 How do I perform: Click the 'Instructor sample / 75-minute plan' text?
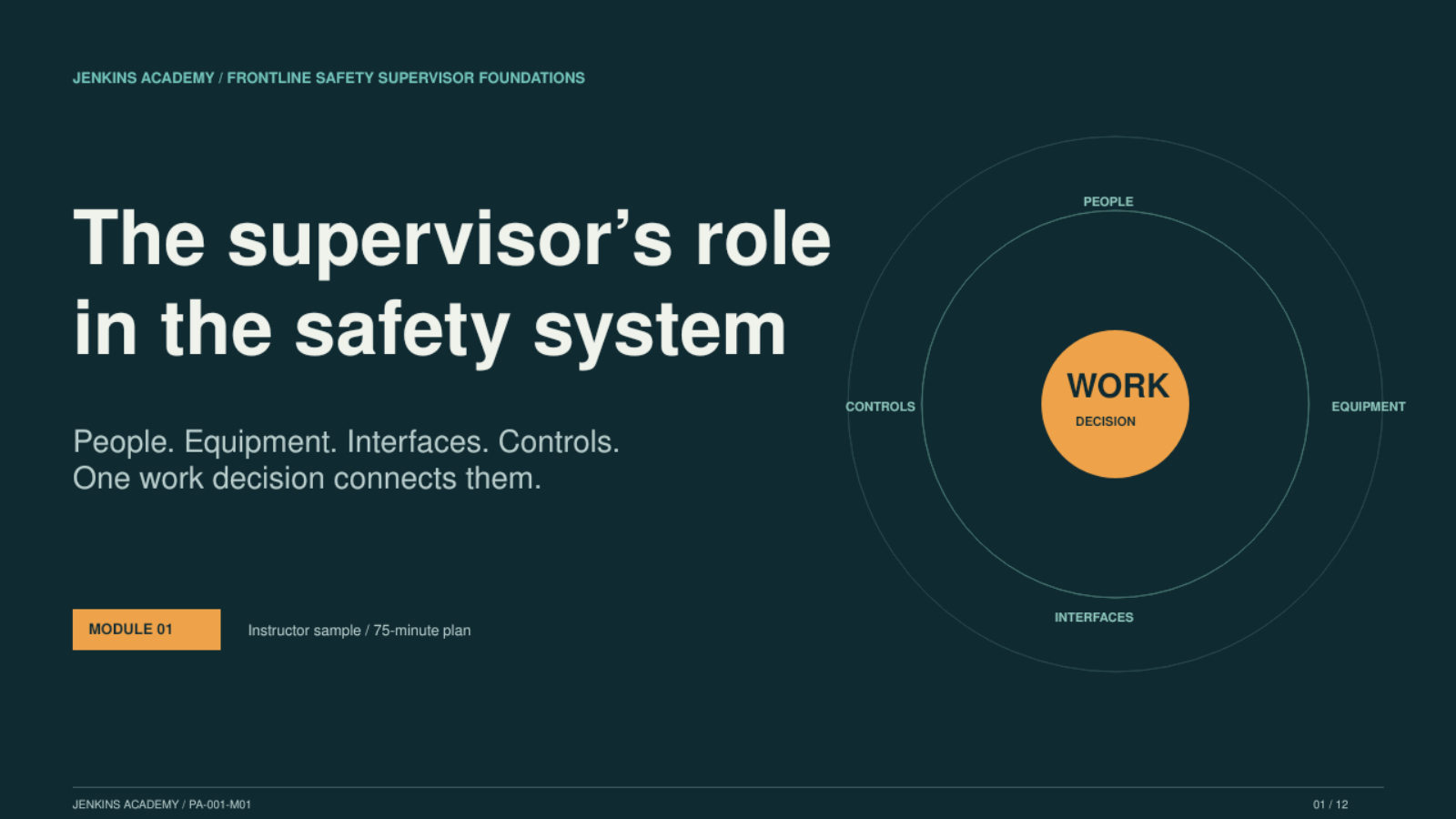click(x=359, y=631)
